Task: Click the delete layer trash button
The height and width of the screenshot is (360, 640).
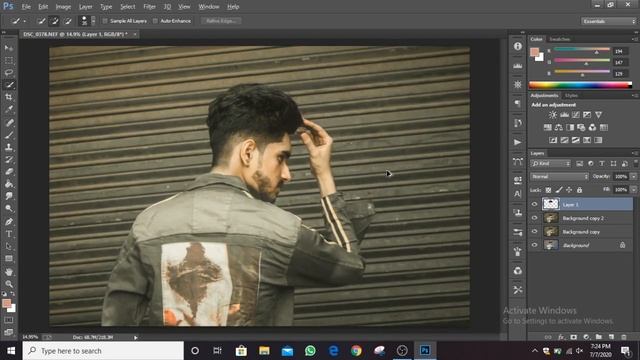Action: point(624,337)
